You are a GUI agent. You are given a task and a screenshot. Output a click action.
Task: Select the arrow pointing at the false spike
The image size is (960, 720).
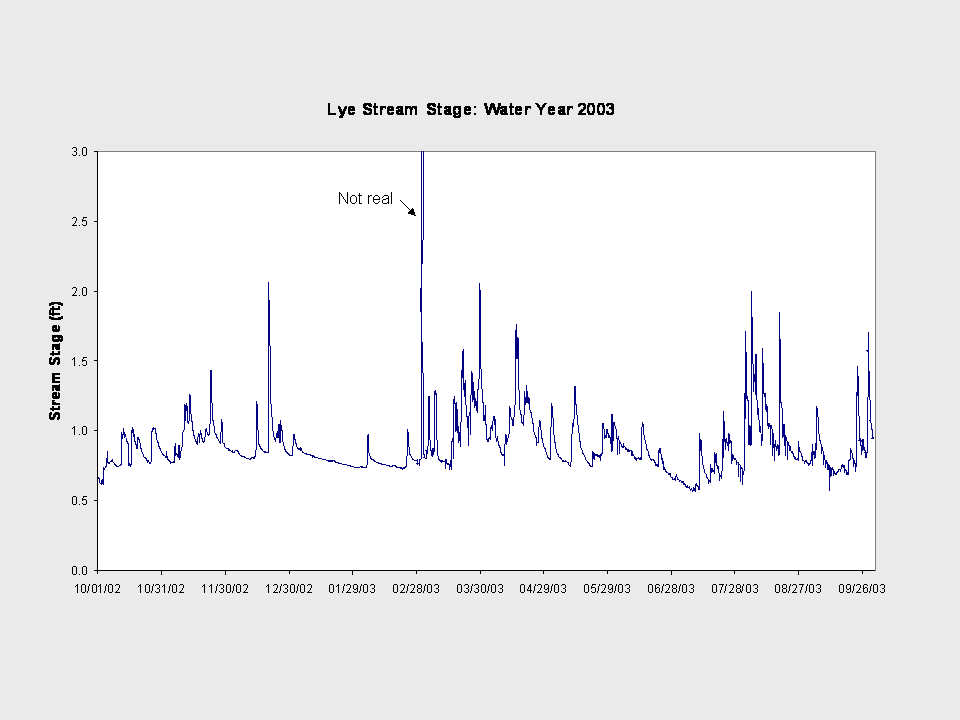click(x=408, y=207)
